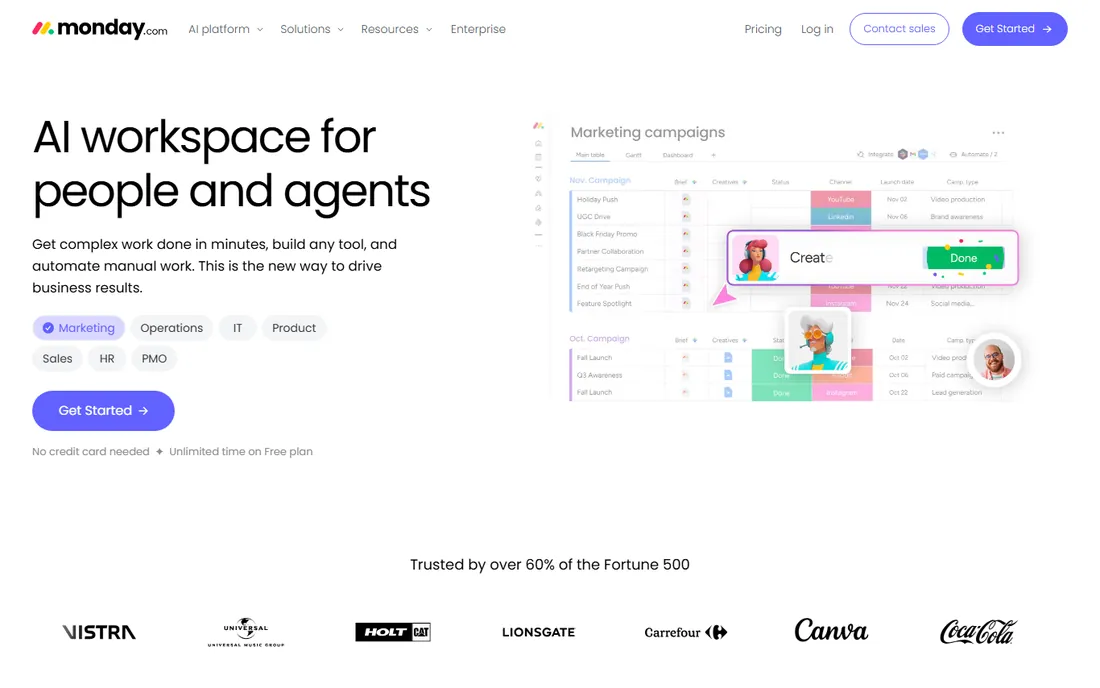Viewport: 1100px width, 688px height.
Task: Click the Feature Spotlight row
Action: 791,304
